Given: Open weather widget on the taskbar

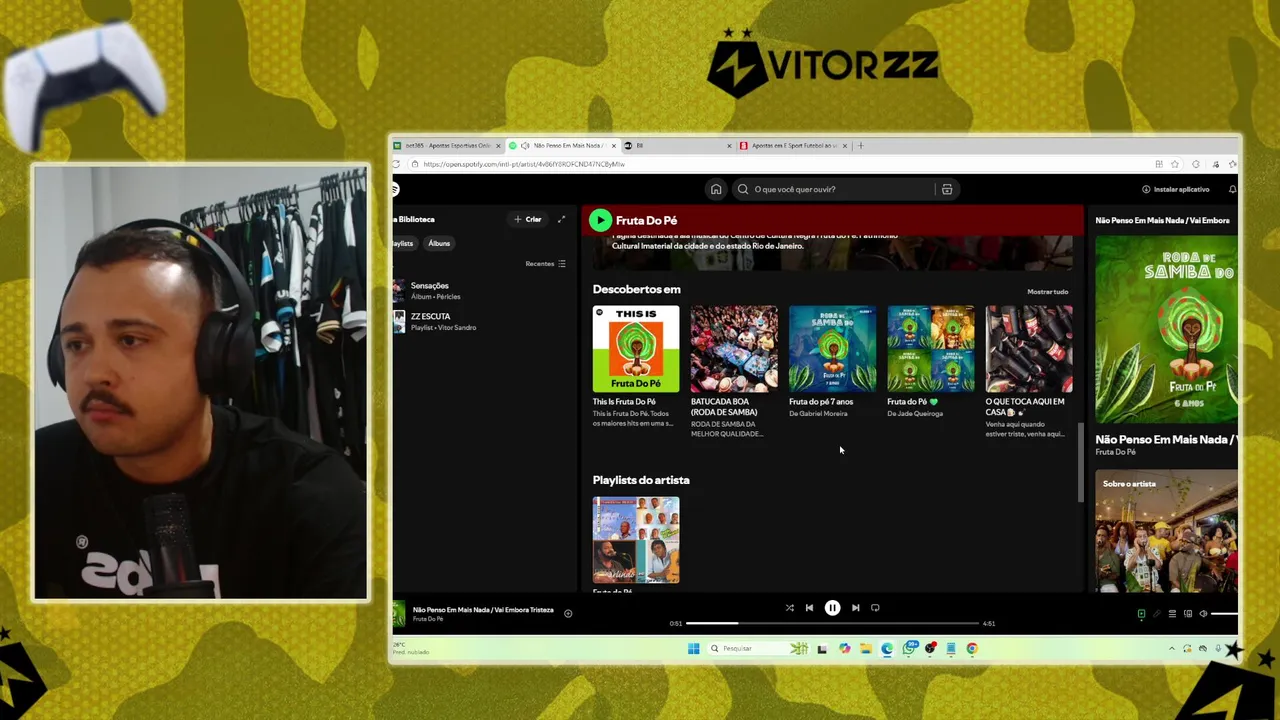Looking at the screenshot, I should 413,648.
